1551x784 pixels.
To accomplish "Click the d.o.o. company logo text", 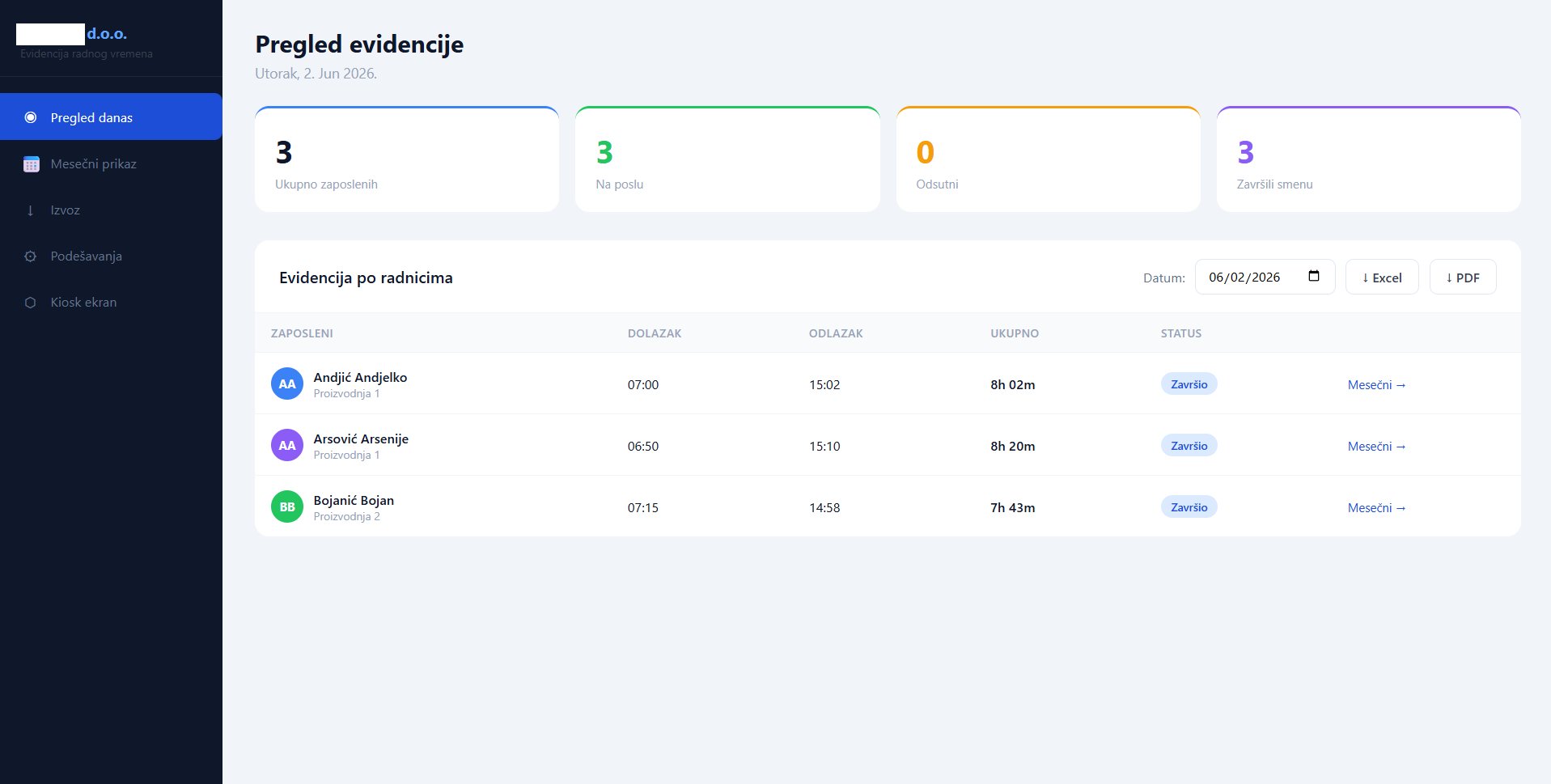I will pos(107,34).
